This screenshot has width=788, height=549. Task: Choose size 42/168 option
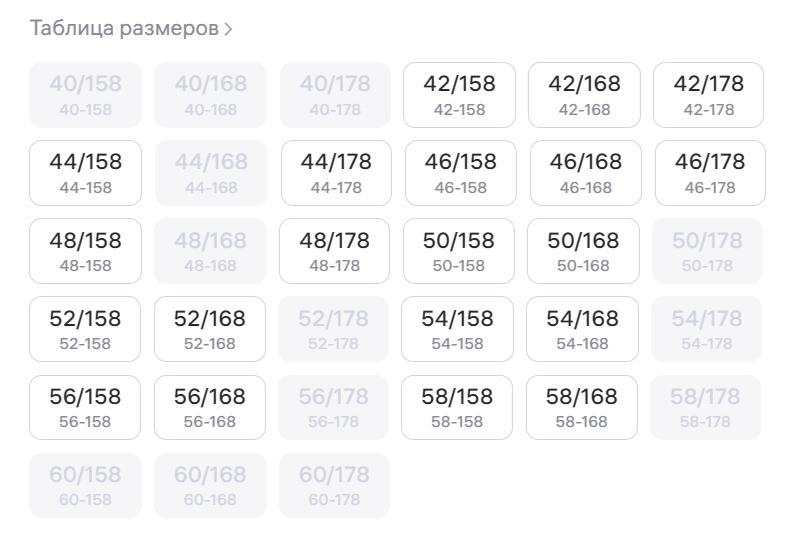pos(584,95)
